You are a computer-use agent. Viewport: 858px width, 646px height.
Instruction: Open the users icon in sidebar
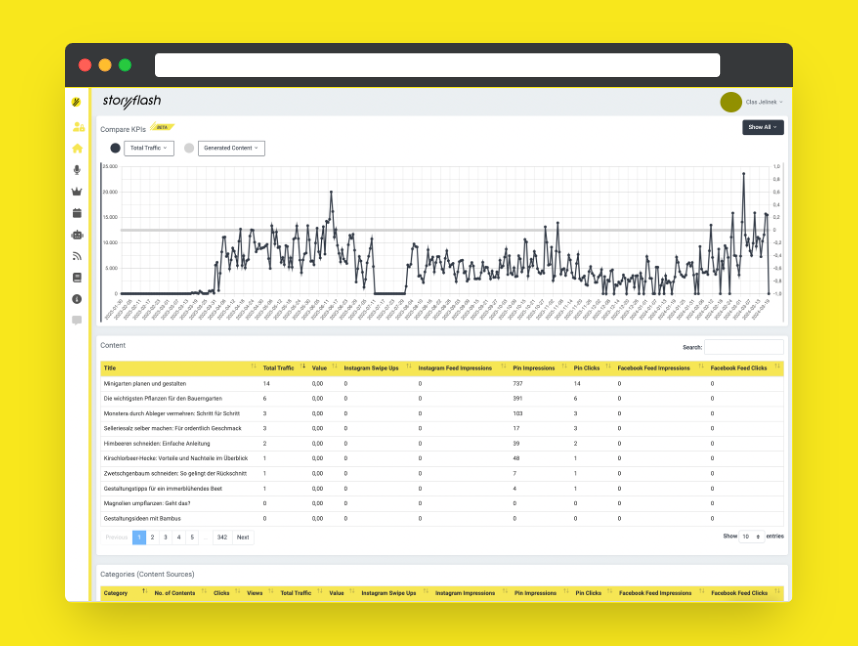78,127
